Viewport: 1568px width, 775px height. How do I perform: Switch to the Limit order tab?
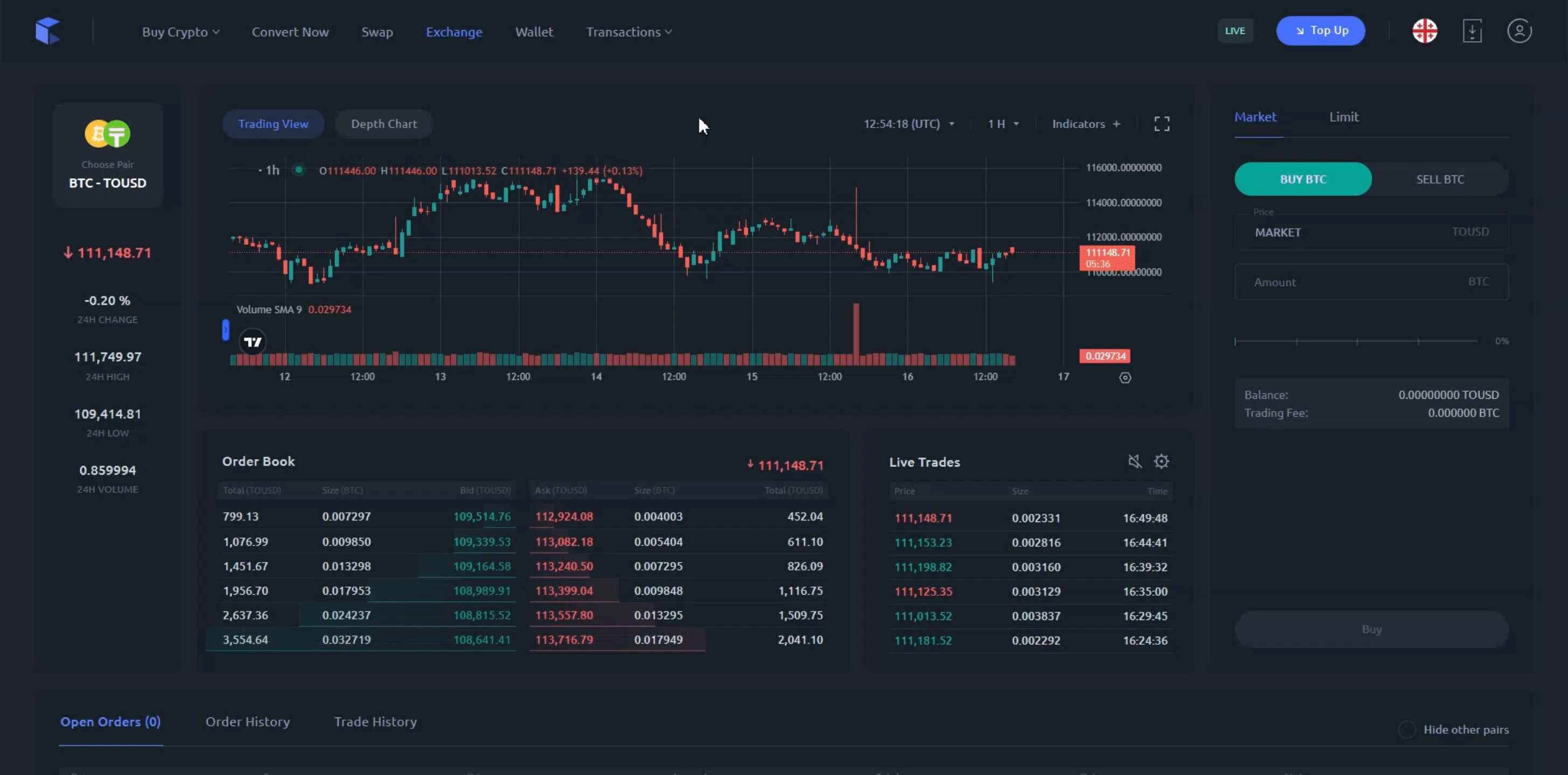coord(1343,117)
